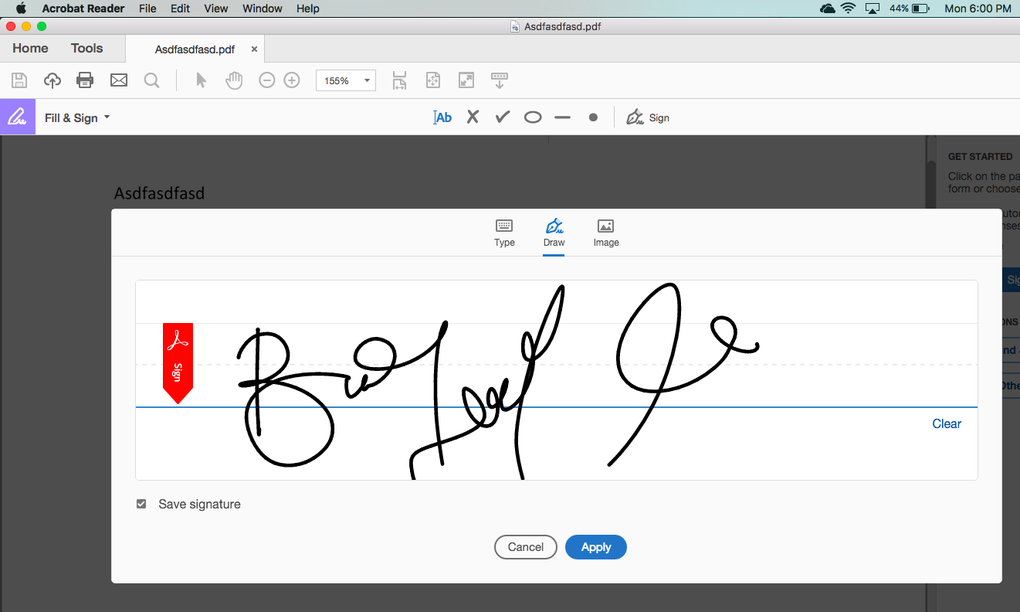Switch to the Image signature tab
The width and height of the screenshot is (1020, 612).
tap(606, 233)
